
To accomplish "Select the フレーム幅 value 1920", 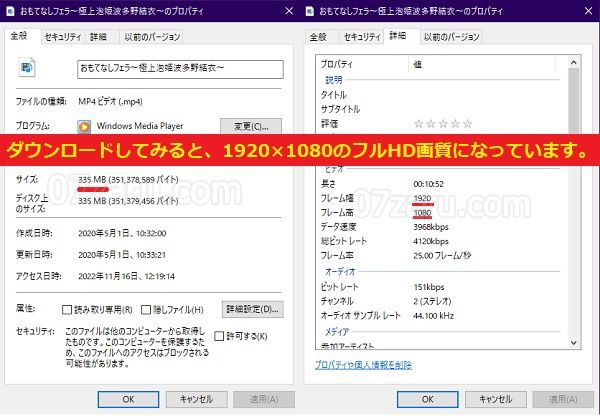I will (422, 198).
